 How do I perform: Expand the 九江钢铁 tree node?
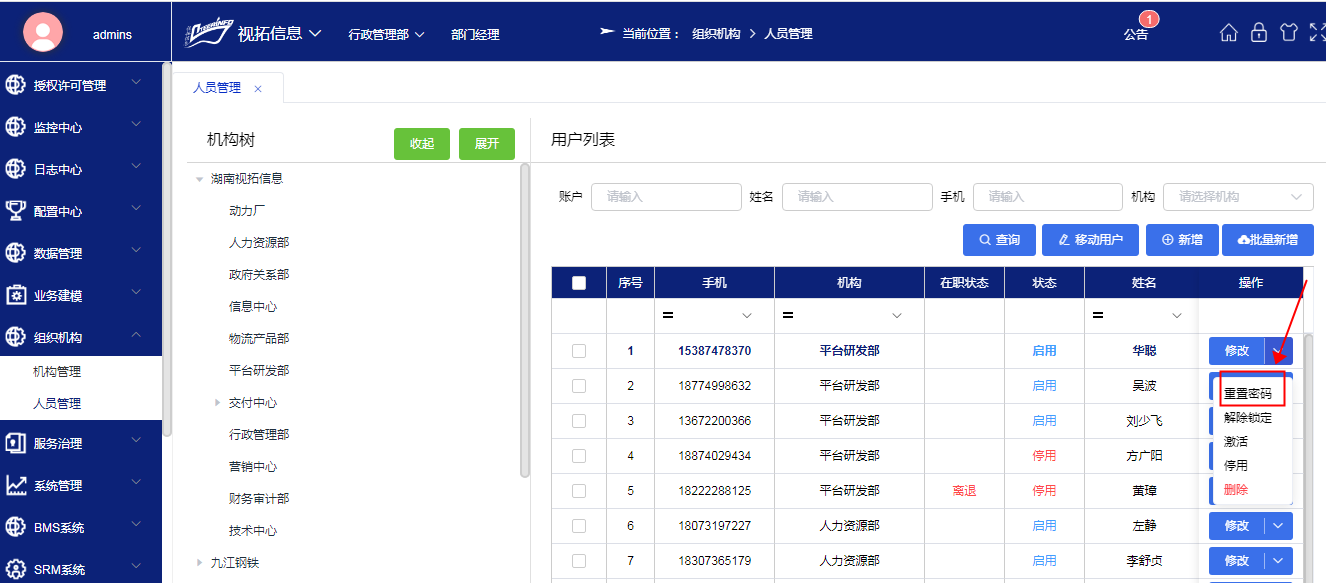click(199, 563)
